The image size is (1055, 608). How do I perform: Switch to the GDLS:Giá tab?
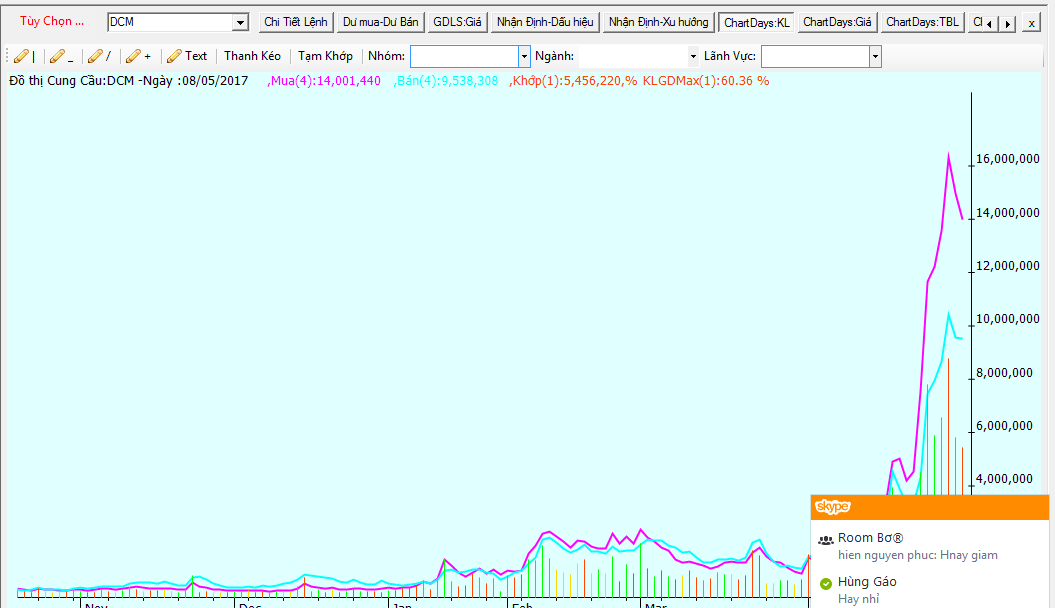(x=458, y=22)
